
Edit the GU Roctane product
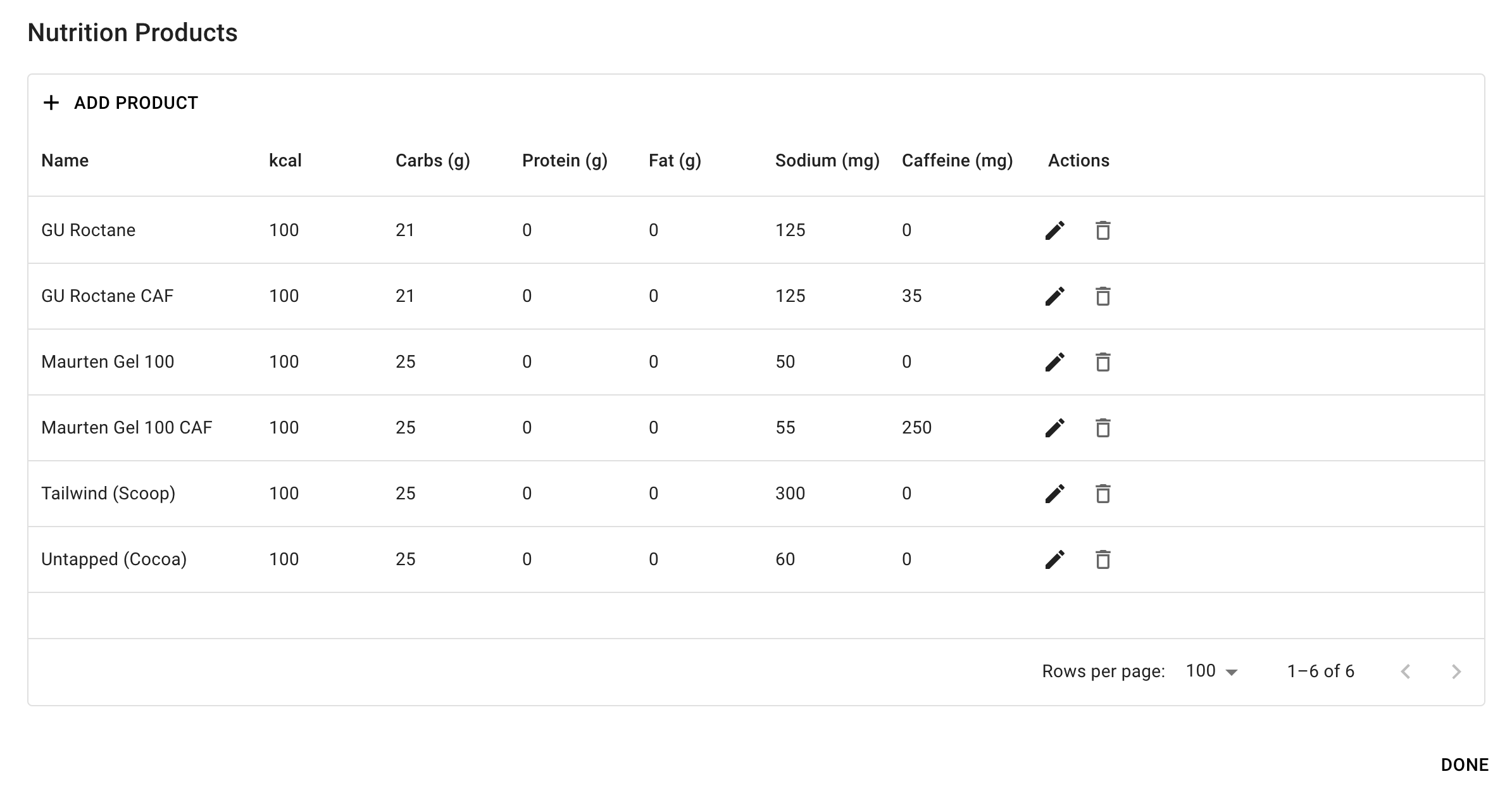click(1055, 230)
